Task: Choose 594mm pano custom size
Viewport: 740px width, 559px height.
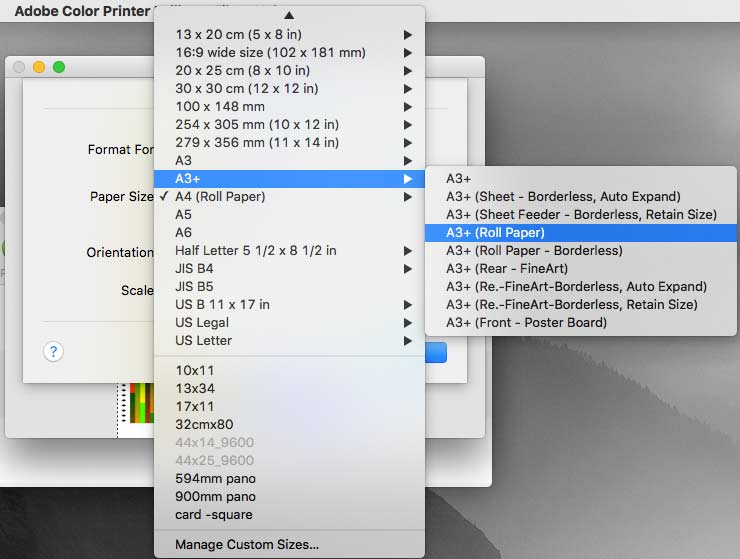Action: (x=289, y=479)
